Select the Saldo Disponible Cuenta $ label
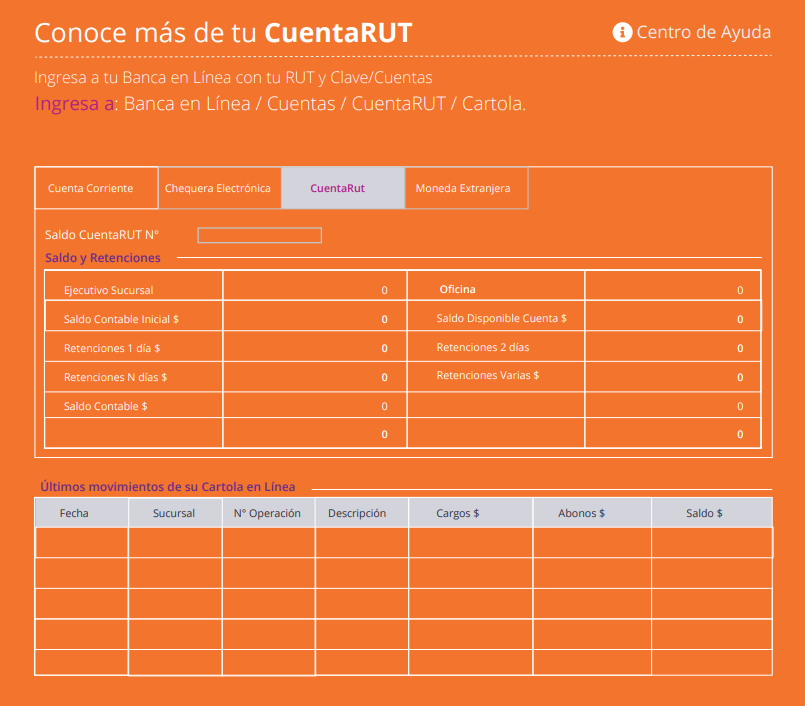Screen dimensions: 805x706 click(x=502, y=318)
